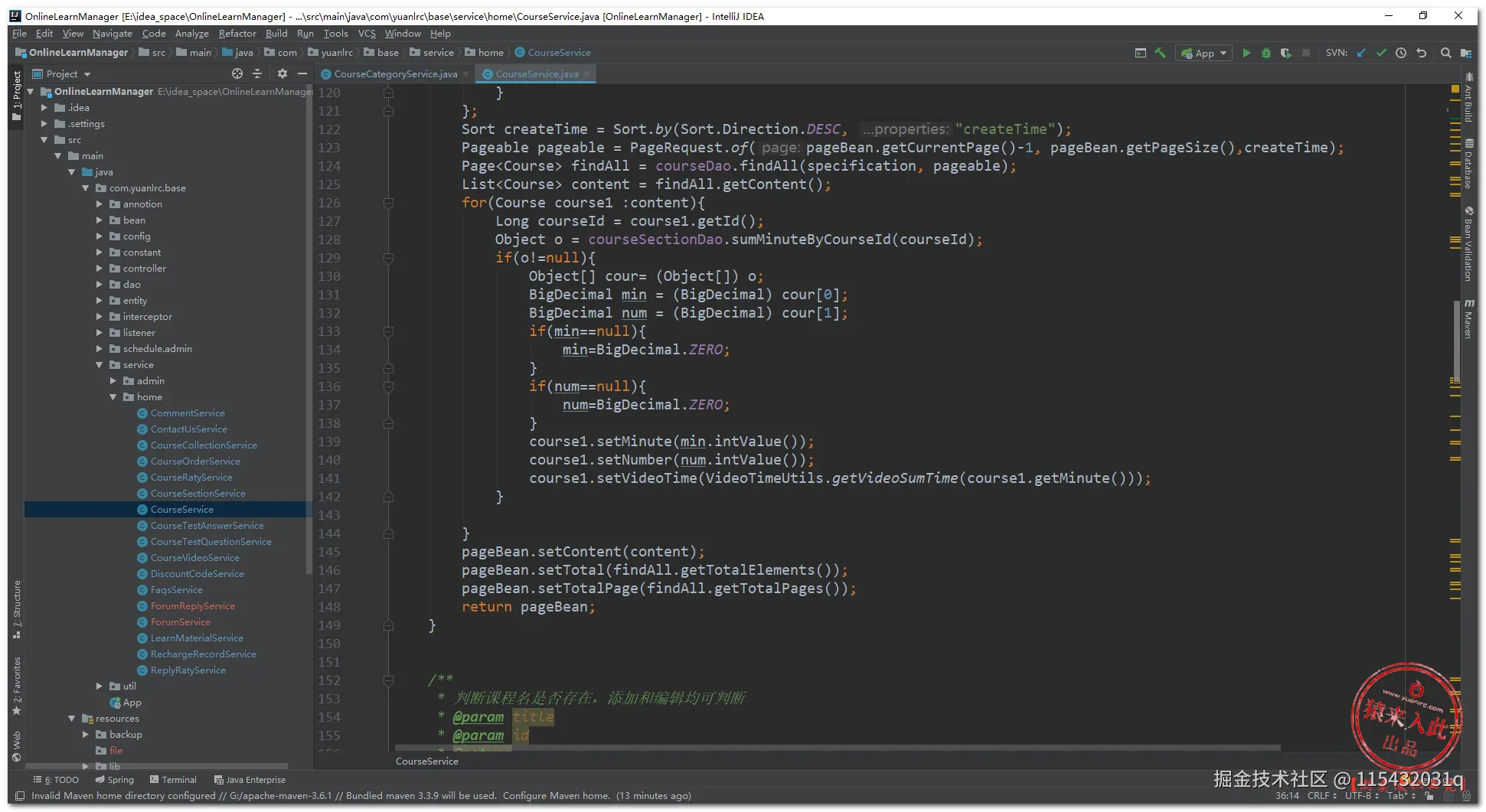Screen dimensions: 1486x812
Task: Collapse the home package node
Action: [x=113, y=397]
